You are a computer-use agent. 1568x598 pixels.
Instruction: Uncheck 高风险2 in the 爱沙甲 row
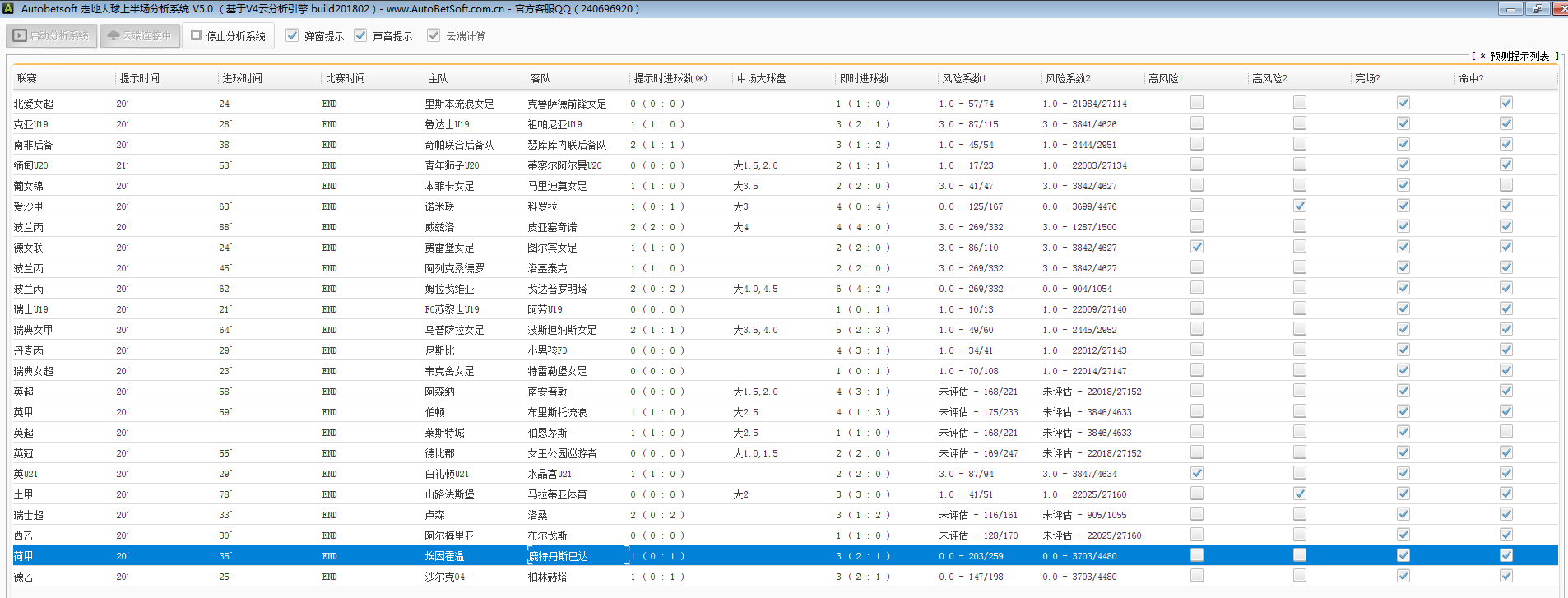tap(1299, 206)
